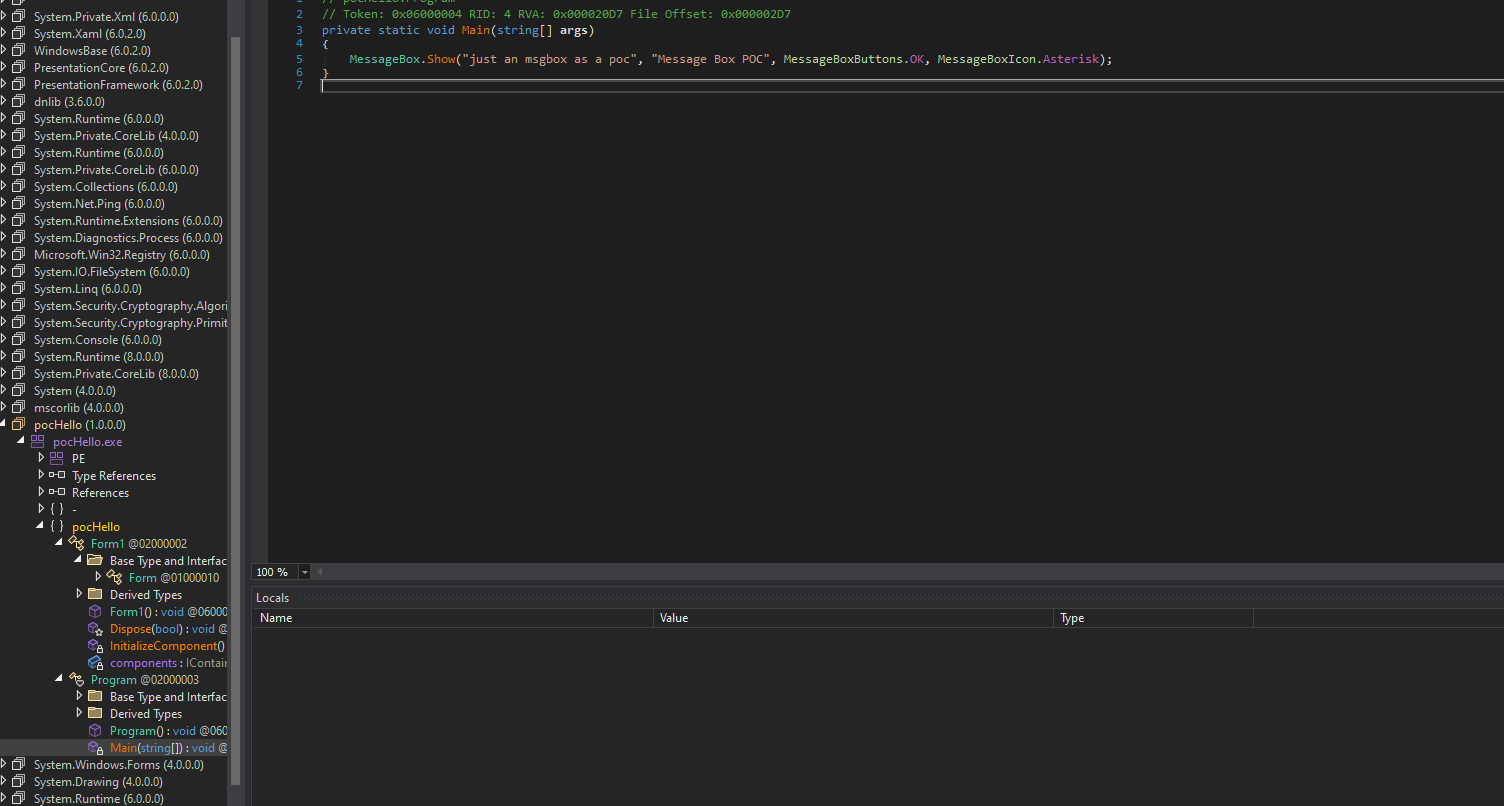The height and width of the screenshot is (806, 1504).
Task: Select System.Private.CoreLib (8.0.0.0) assembly
Action: click(116, 374)
